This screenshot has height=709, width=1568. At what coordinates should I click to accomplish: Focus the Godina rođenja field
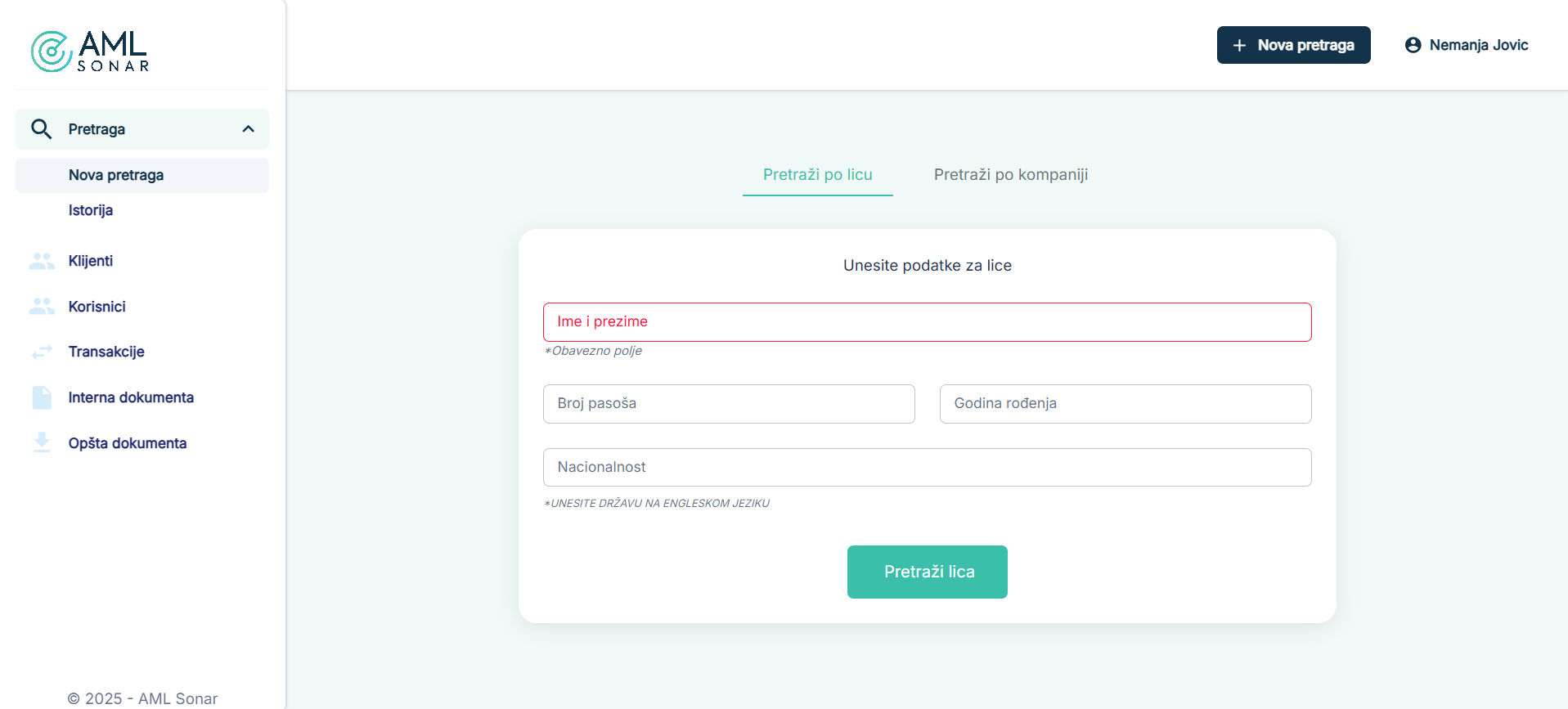[1125, 404]
